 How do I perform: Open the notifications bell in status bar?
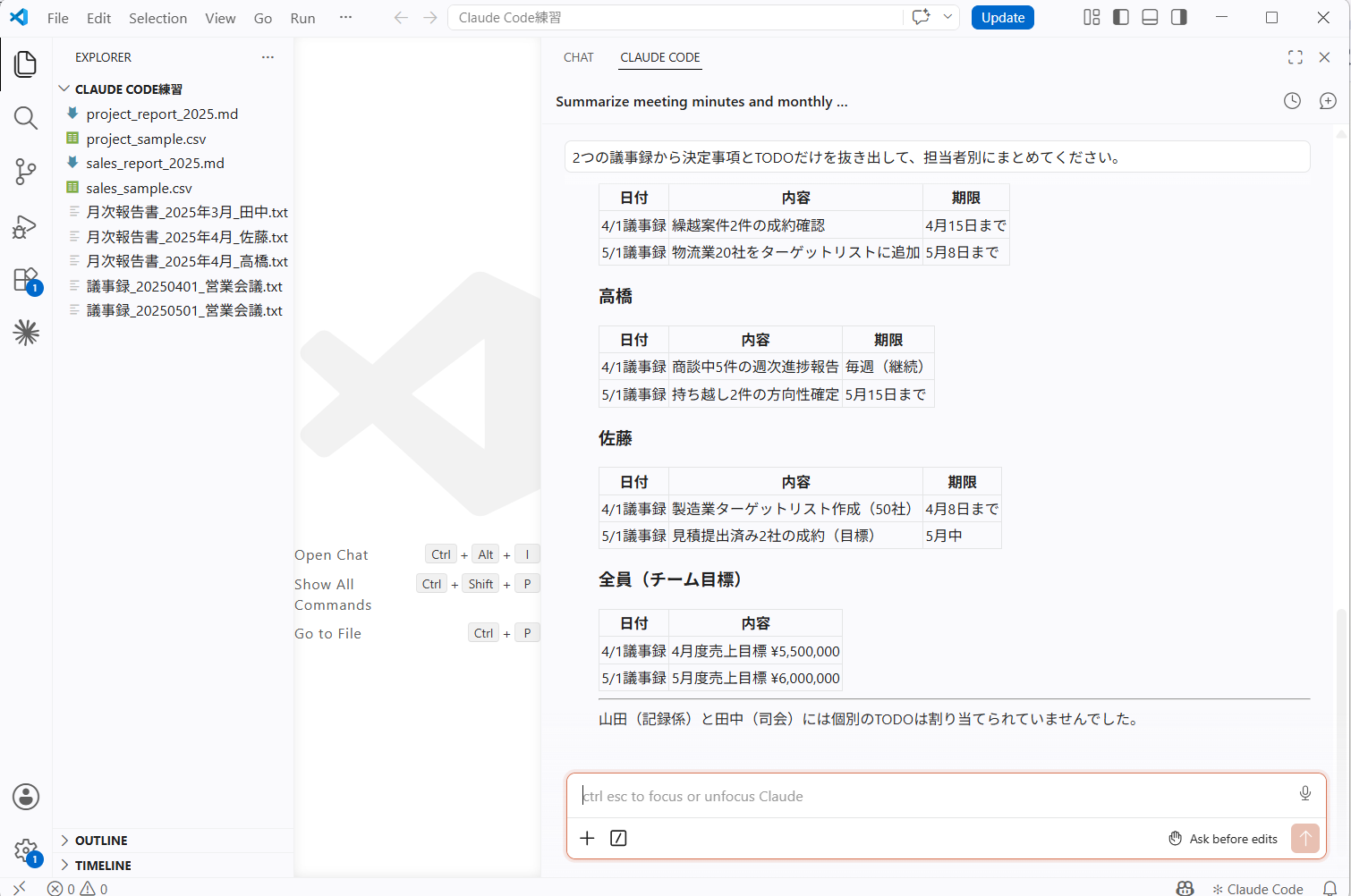[1330, 888]
